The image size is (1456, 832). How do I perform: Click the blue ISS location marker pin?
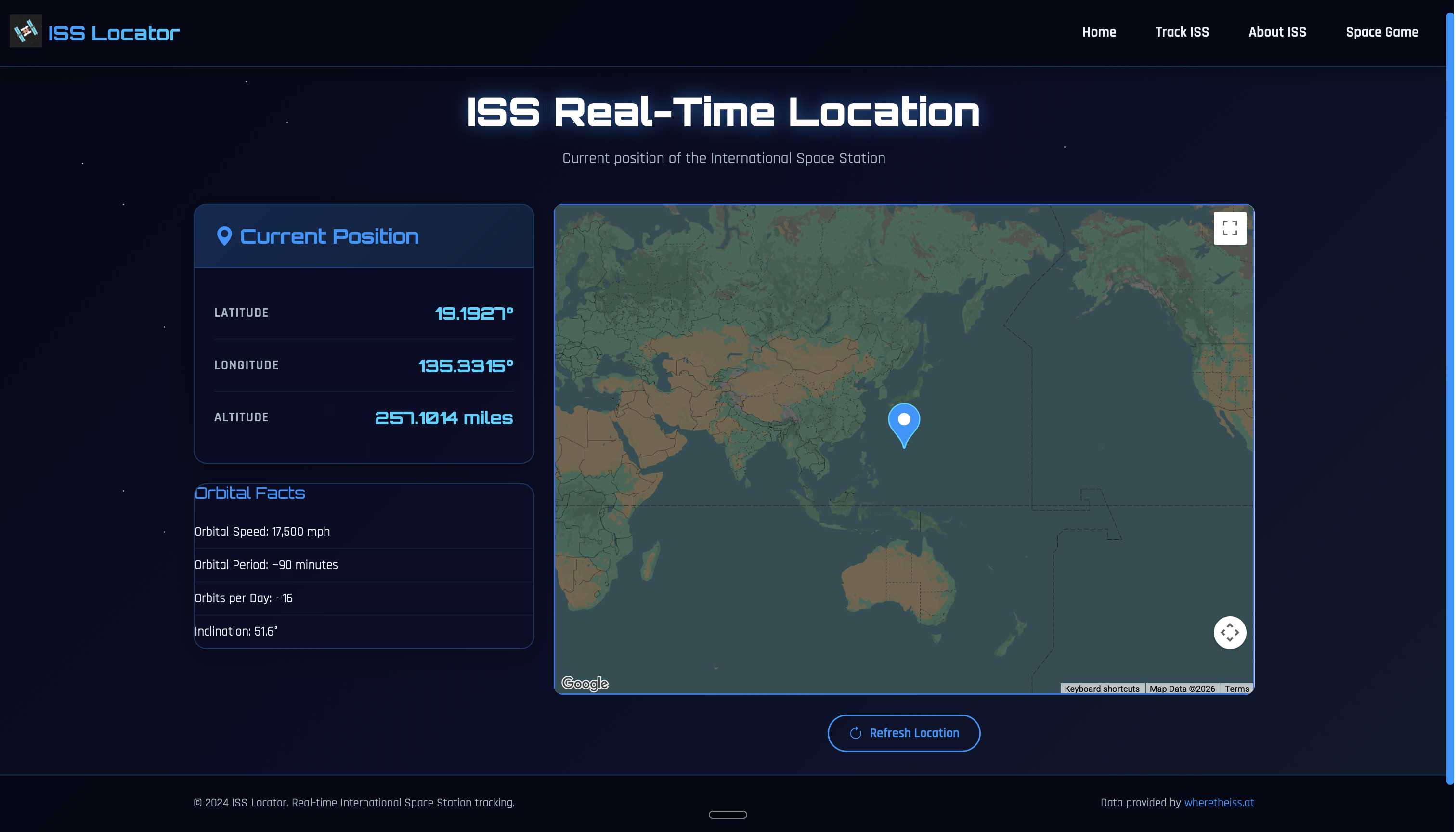[x=904, y=426]
